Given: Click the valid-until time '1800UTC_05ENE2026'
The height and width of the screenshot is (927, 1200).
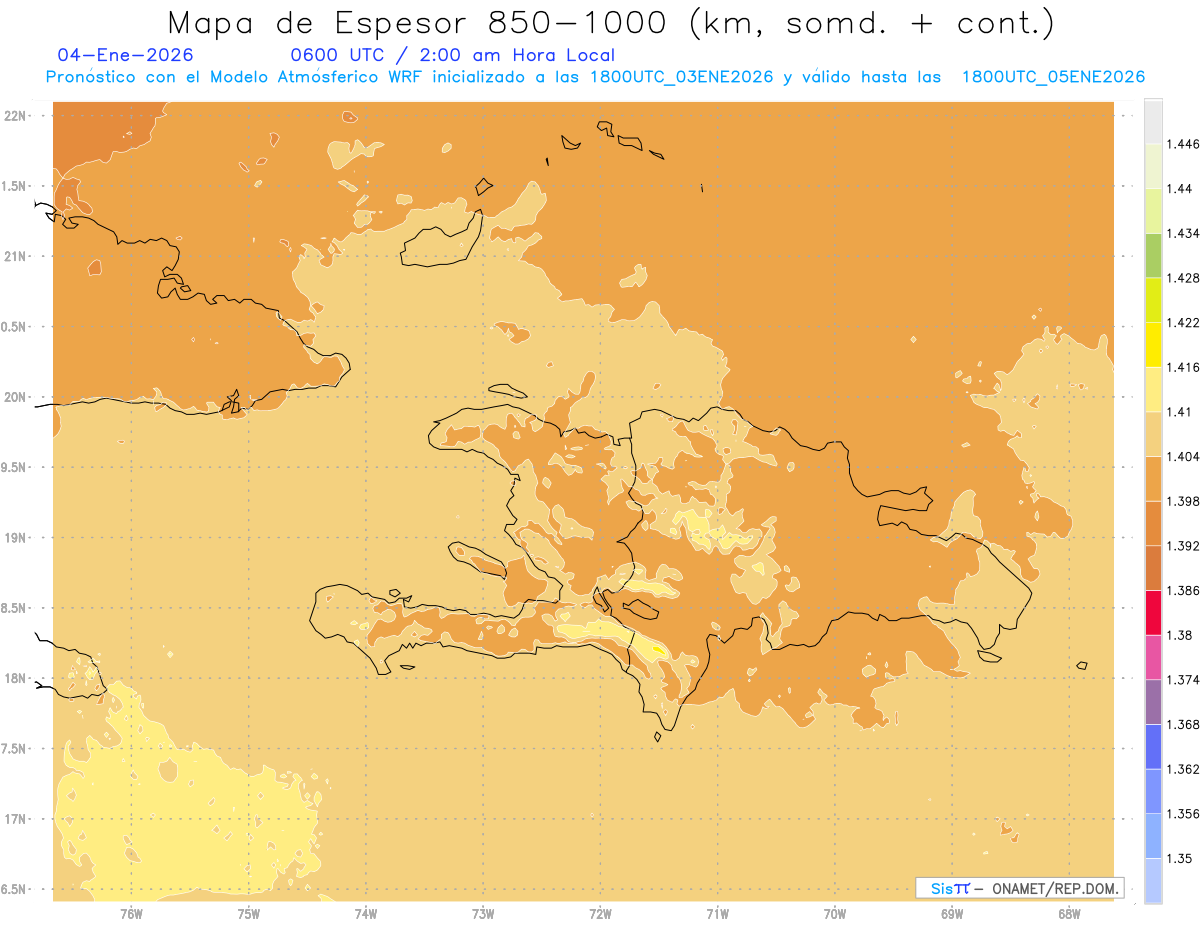Looking at the screenshot, I should pyautogui.click(x=1053, y=77).
